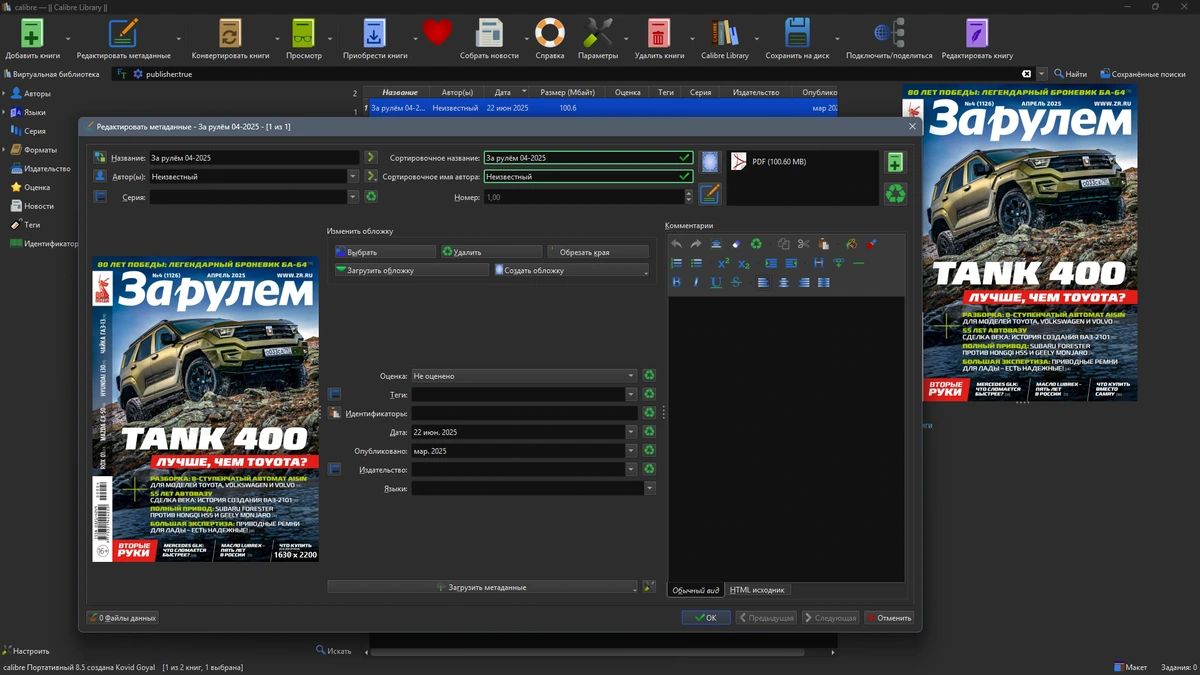Toggle italic formatting in comments toolbar

click(696, 283)
